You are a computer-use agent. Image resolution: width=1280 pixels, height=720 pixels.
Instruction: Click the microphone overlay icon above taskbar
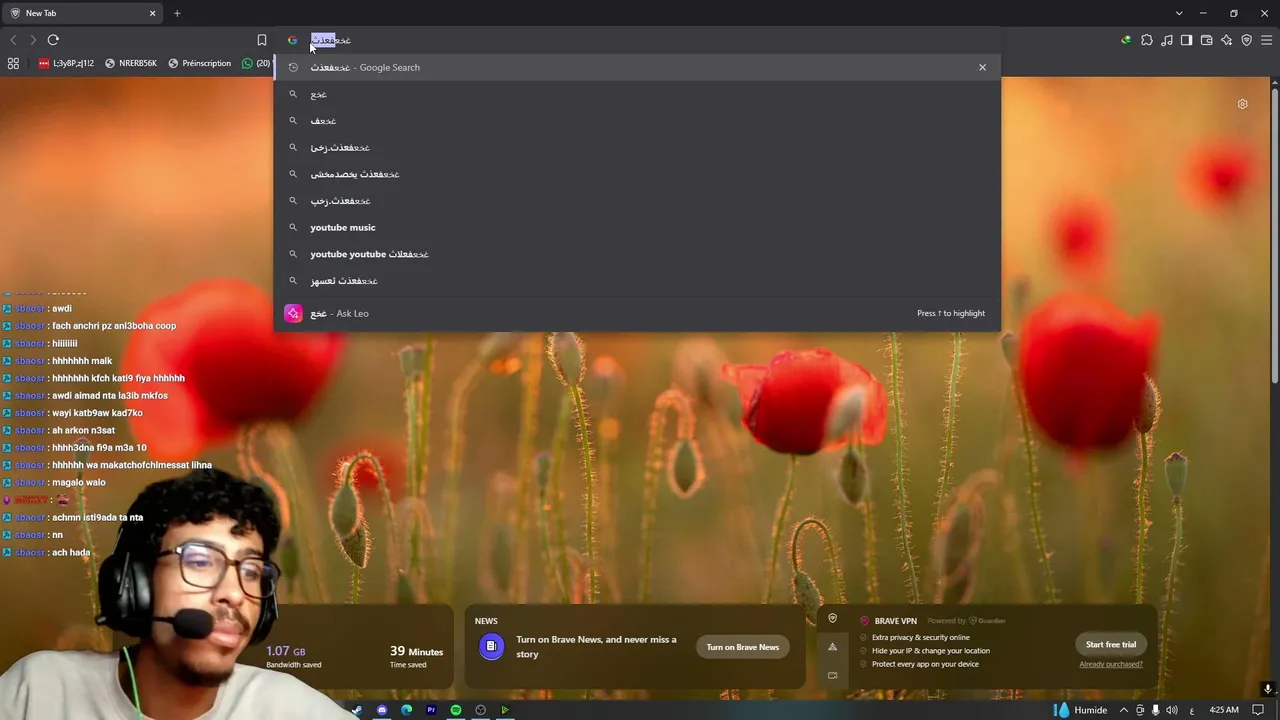tap(1267, 689)
